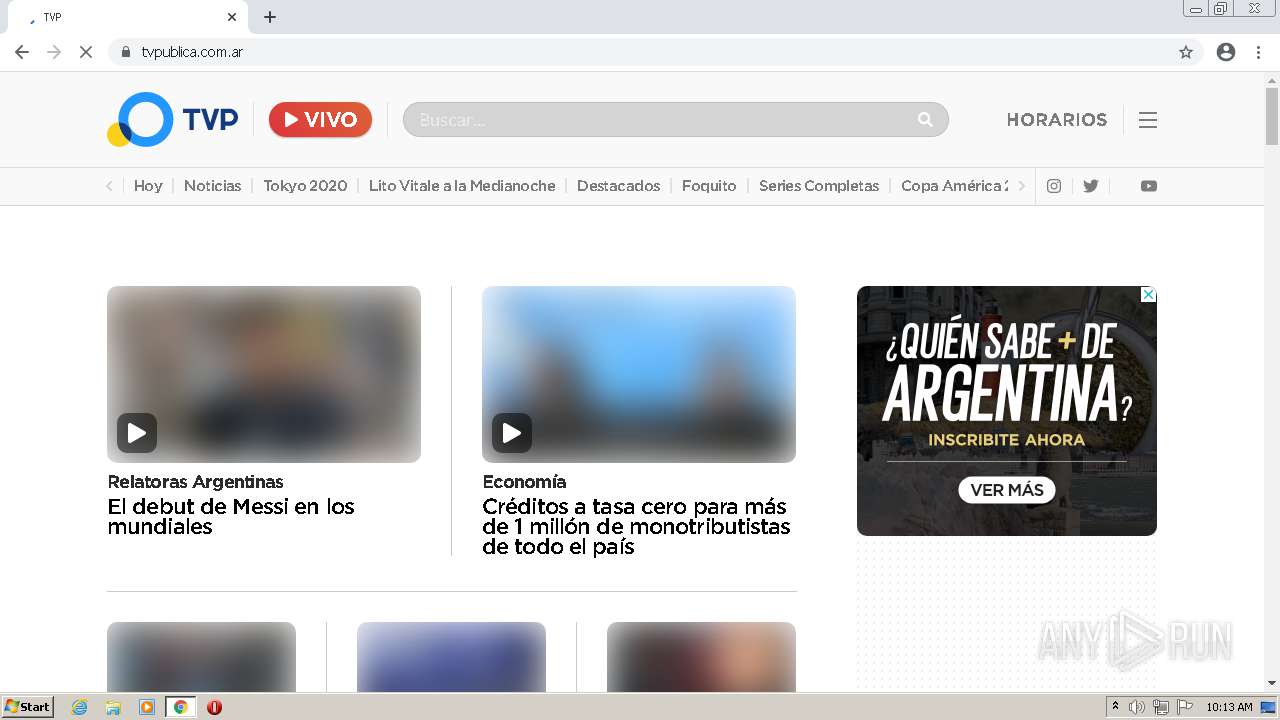Open the Copa América section
This screenshot has height=720, width=1280.
[x=955, y=186]
